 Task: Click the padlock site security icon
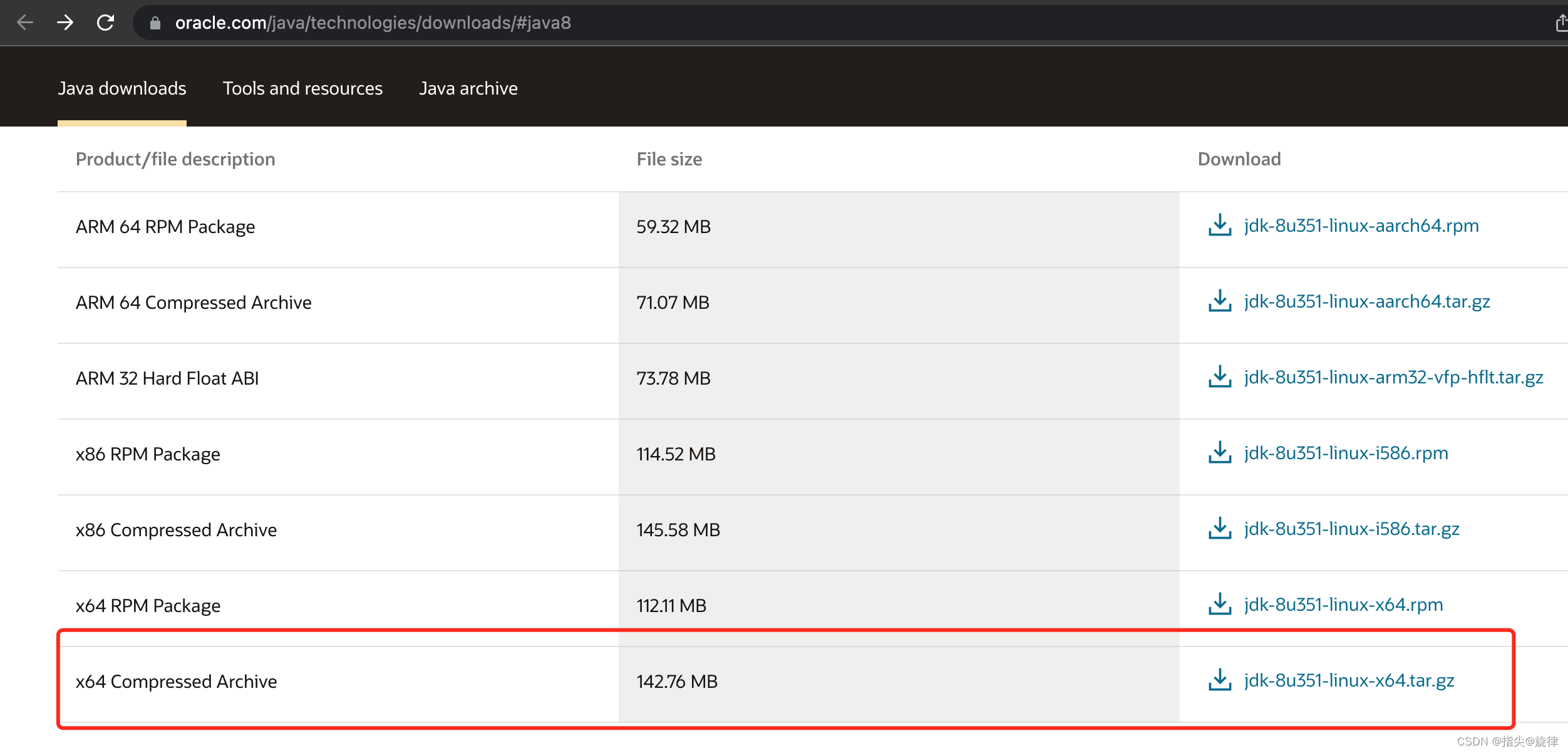[155, 23]
